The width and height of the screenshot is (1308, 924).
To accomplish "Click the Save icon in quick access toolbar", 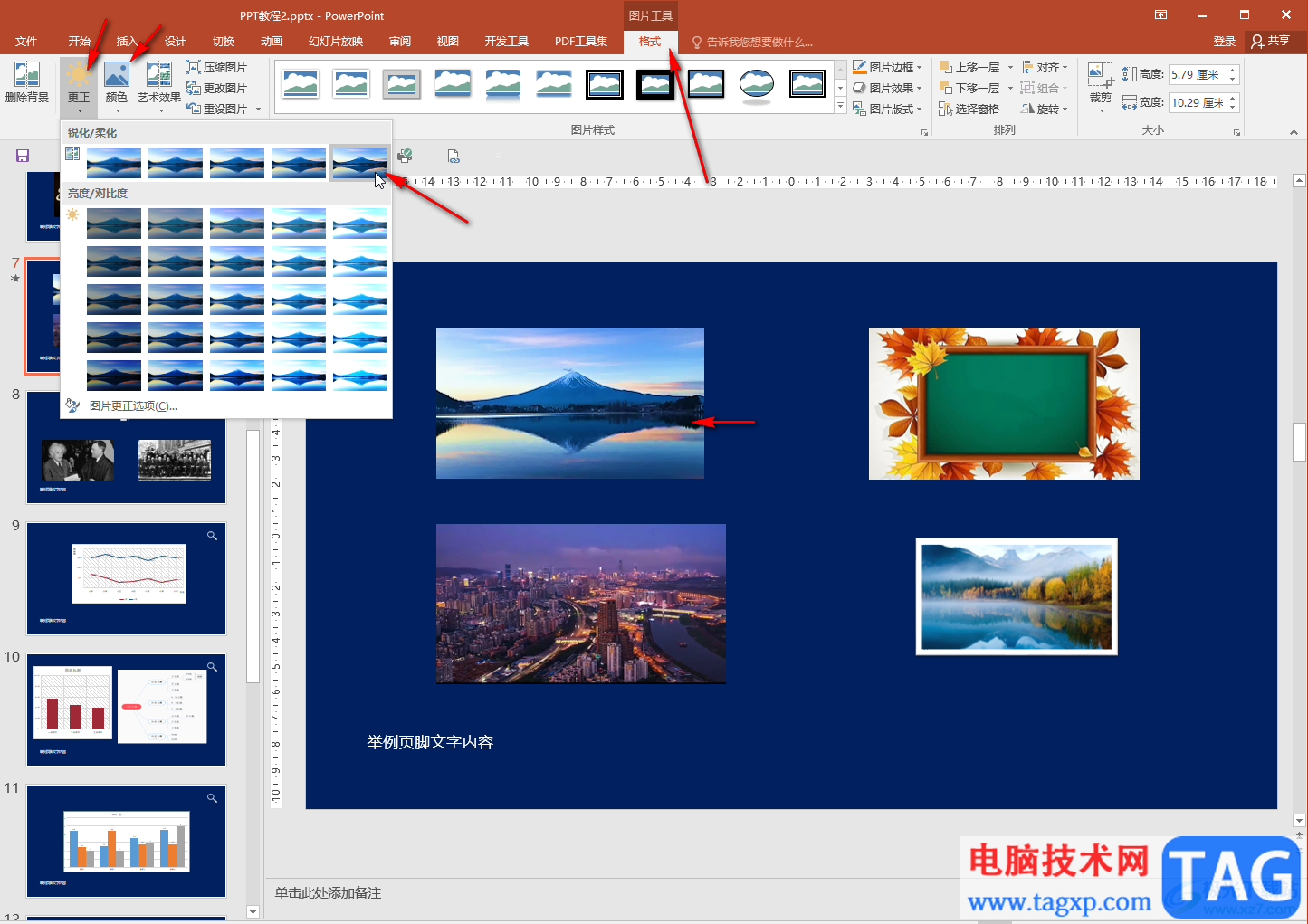I will (23, 157).
